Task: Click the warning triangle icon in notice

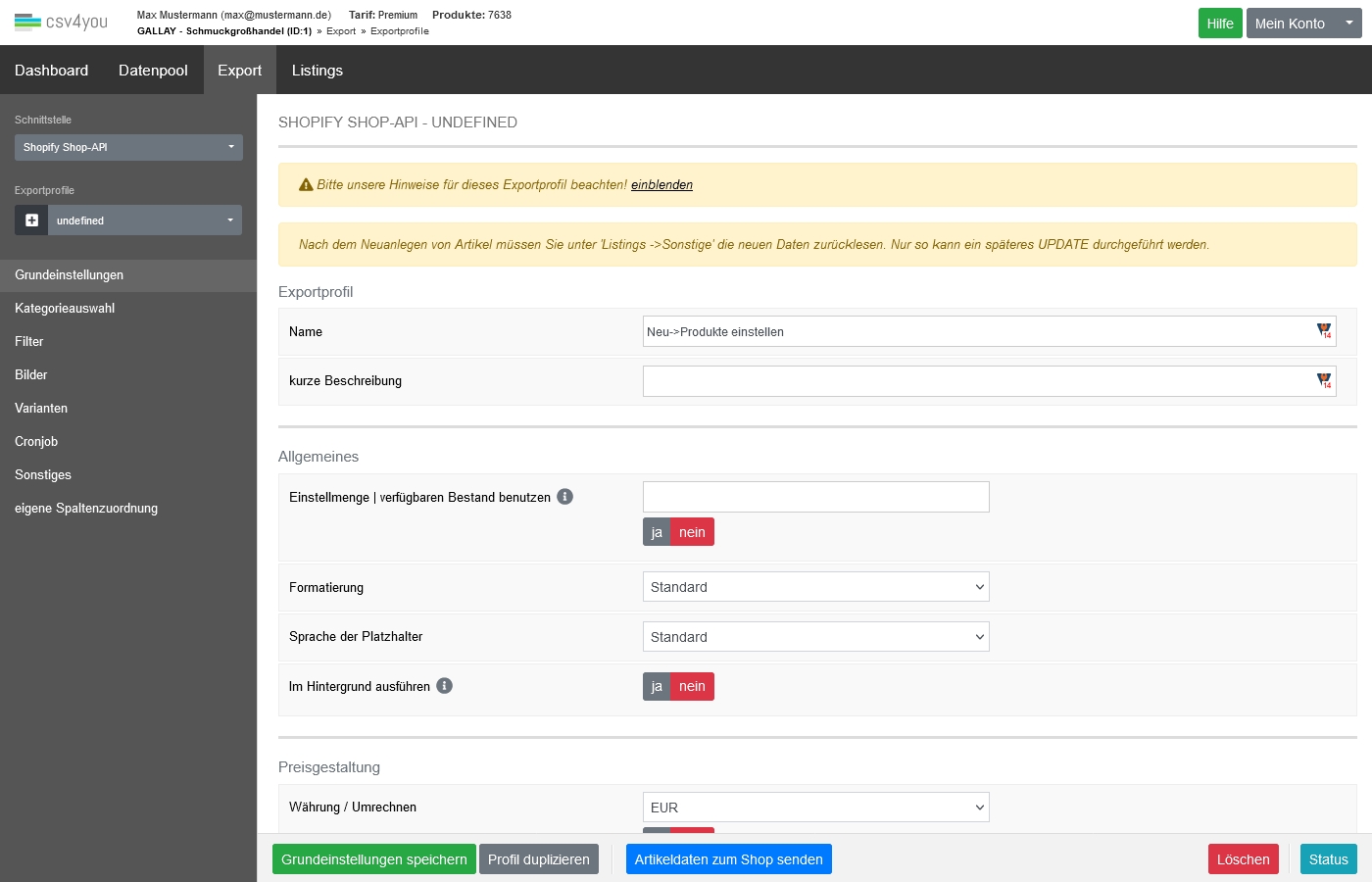Action: click(306, 184)
